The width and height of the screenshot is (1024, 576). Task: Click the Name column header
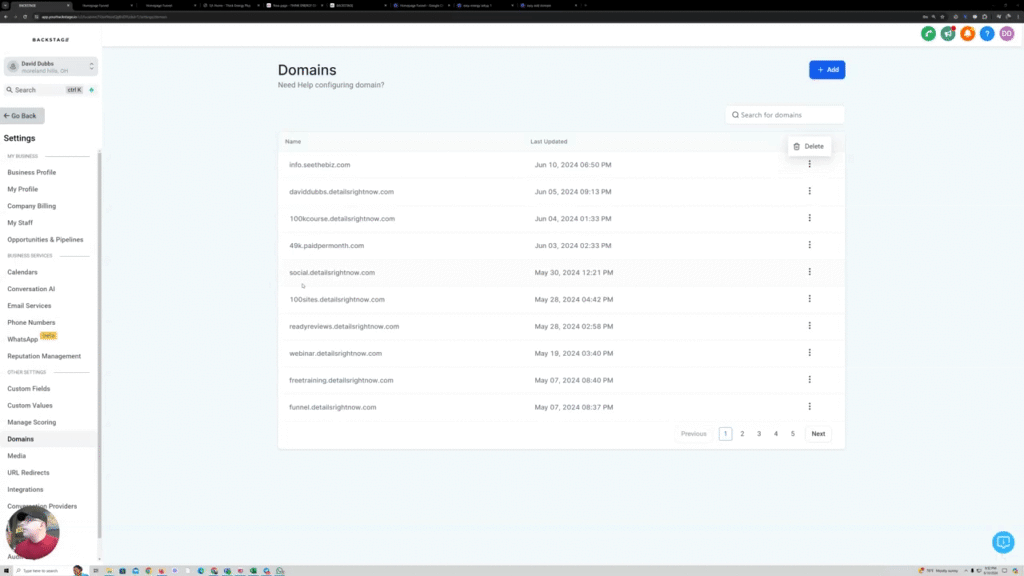click(x=293, y=142)
